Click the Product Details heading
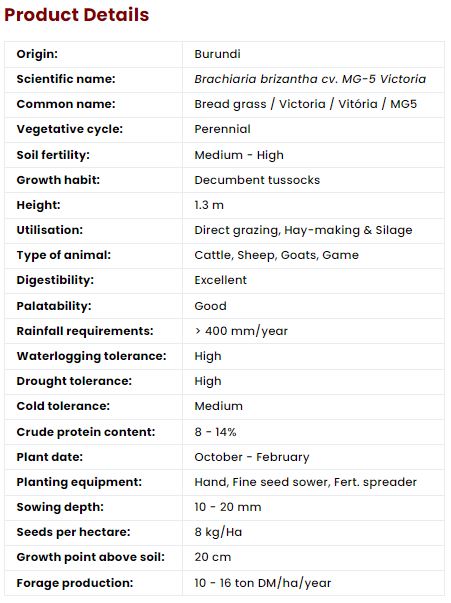 click(77, 15)
